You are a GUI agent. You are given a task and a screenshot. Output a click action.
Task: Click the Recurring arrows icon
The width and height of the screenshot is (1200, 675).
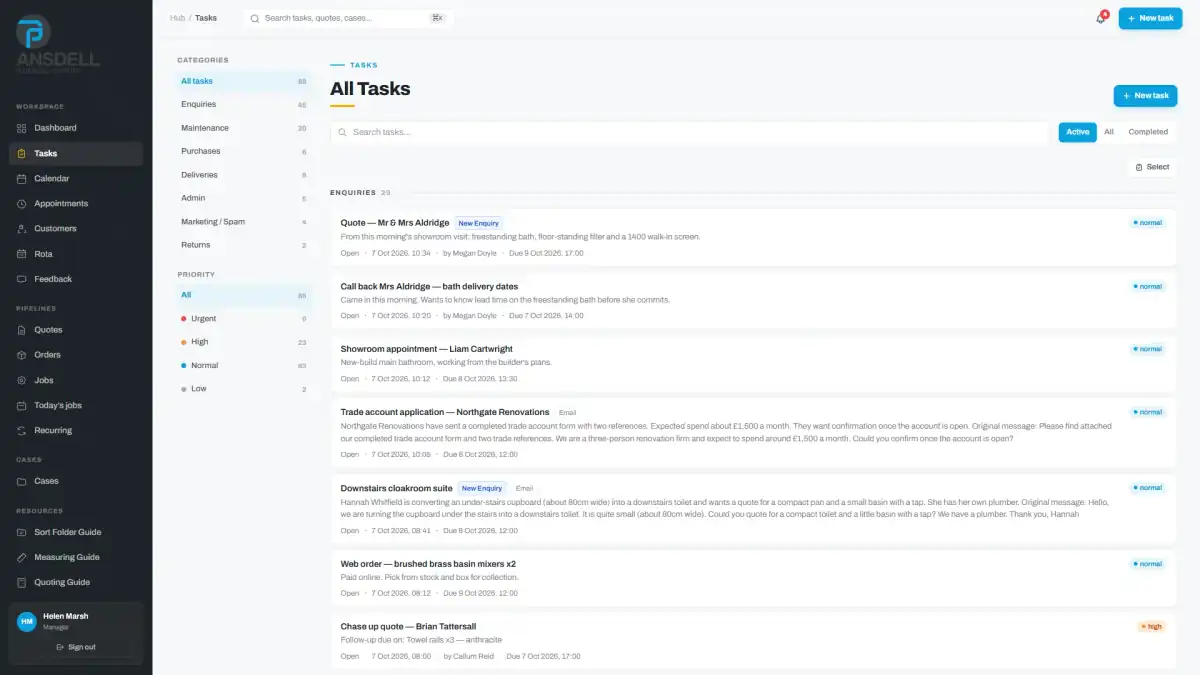(x=22, y=430)
